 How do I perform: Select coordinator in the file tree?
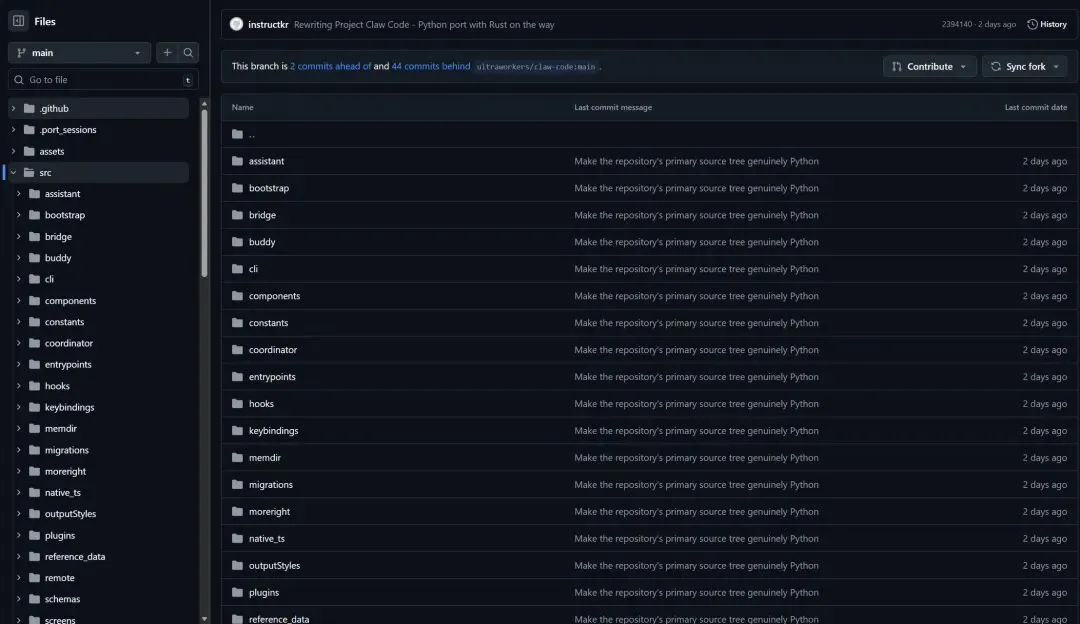point(69,343)
